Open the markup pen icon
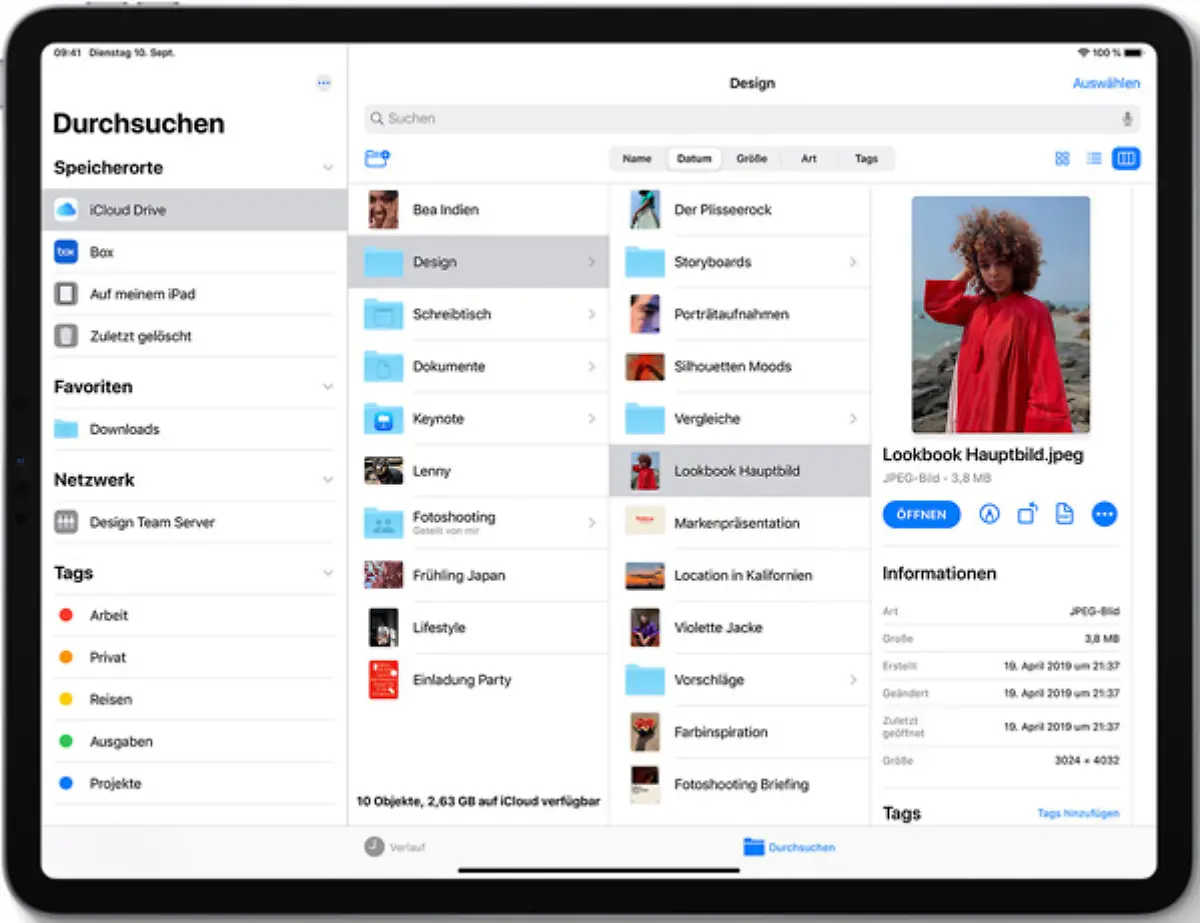 point(989,514)
